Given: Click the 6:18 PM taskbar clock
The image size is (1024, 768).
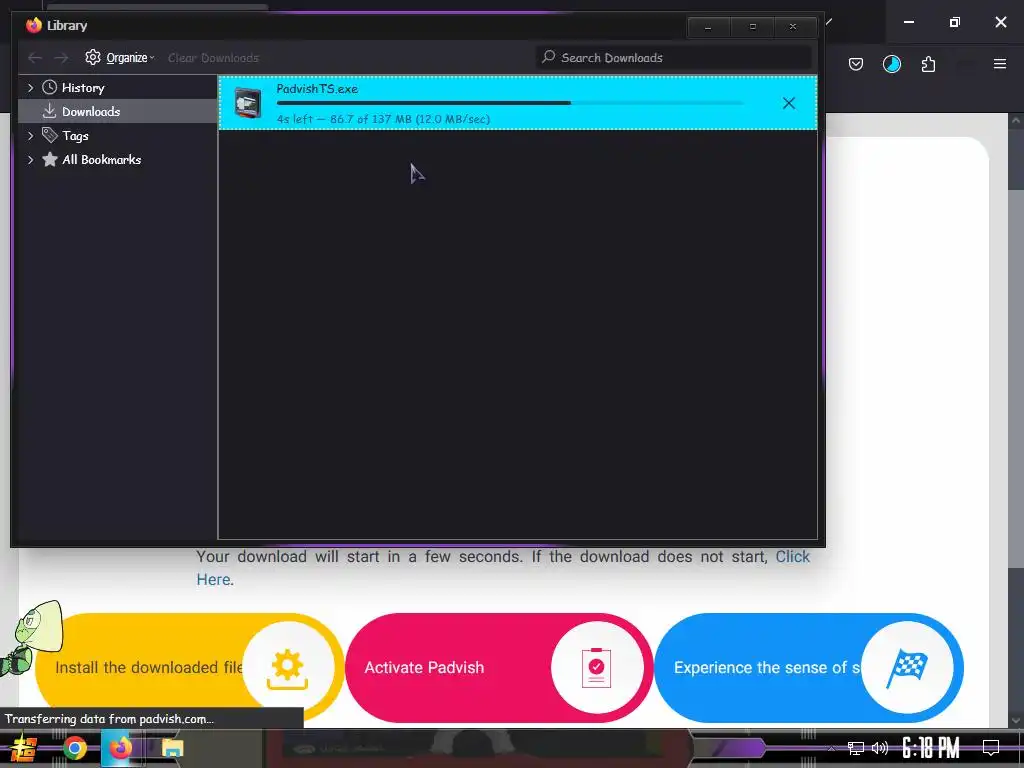Looking at the screenshot, I should click(x=931, y=748).
